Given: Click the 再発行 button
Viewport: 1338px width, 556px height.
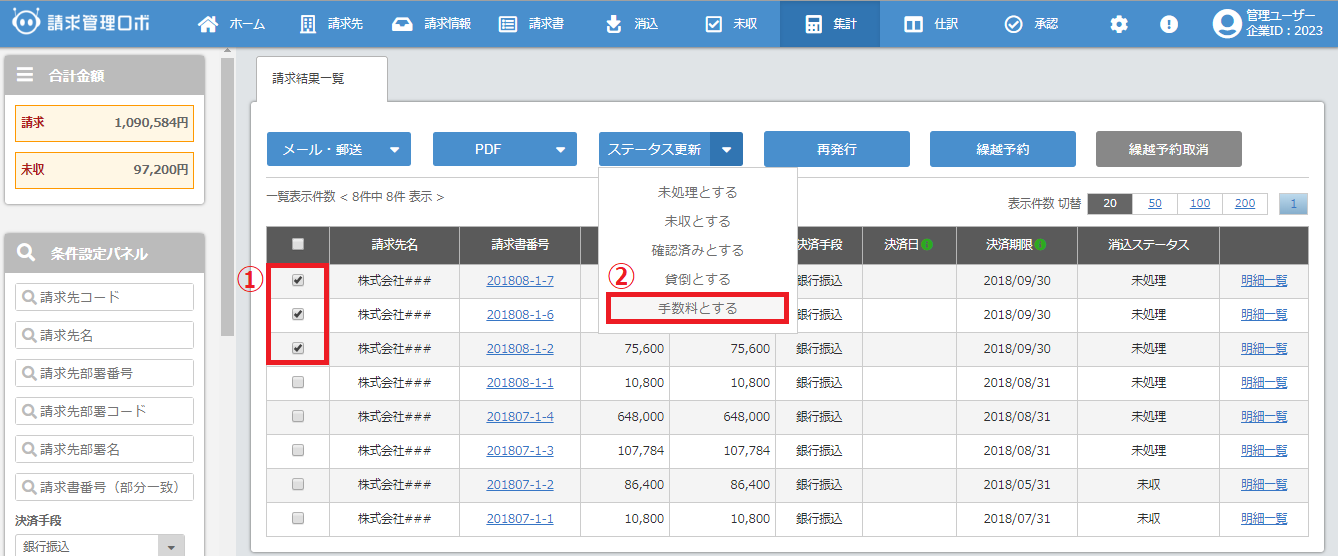Looking at the screenshot, I should coord(837,150).
